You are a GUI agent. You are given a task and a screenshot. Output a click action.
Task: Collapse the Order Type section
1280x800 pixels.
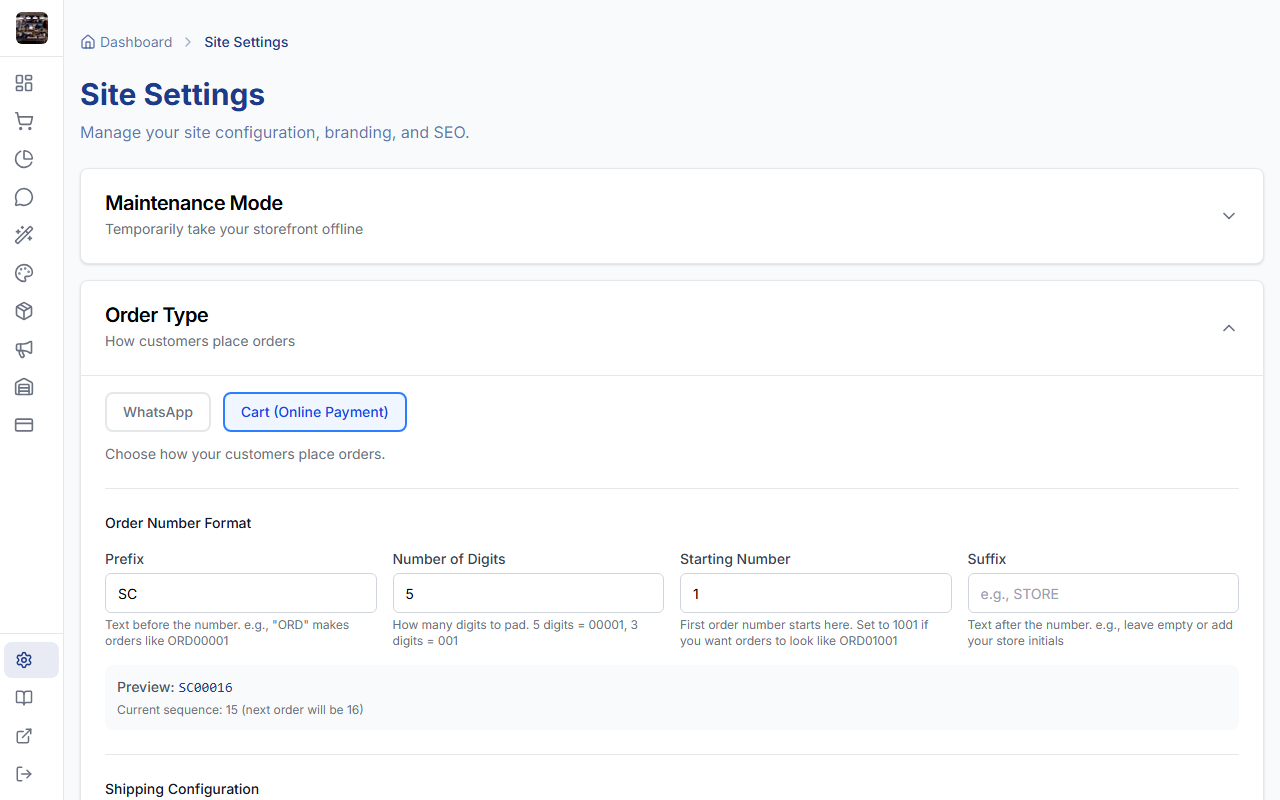tap(1229, 328)
